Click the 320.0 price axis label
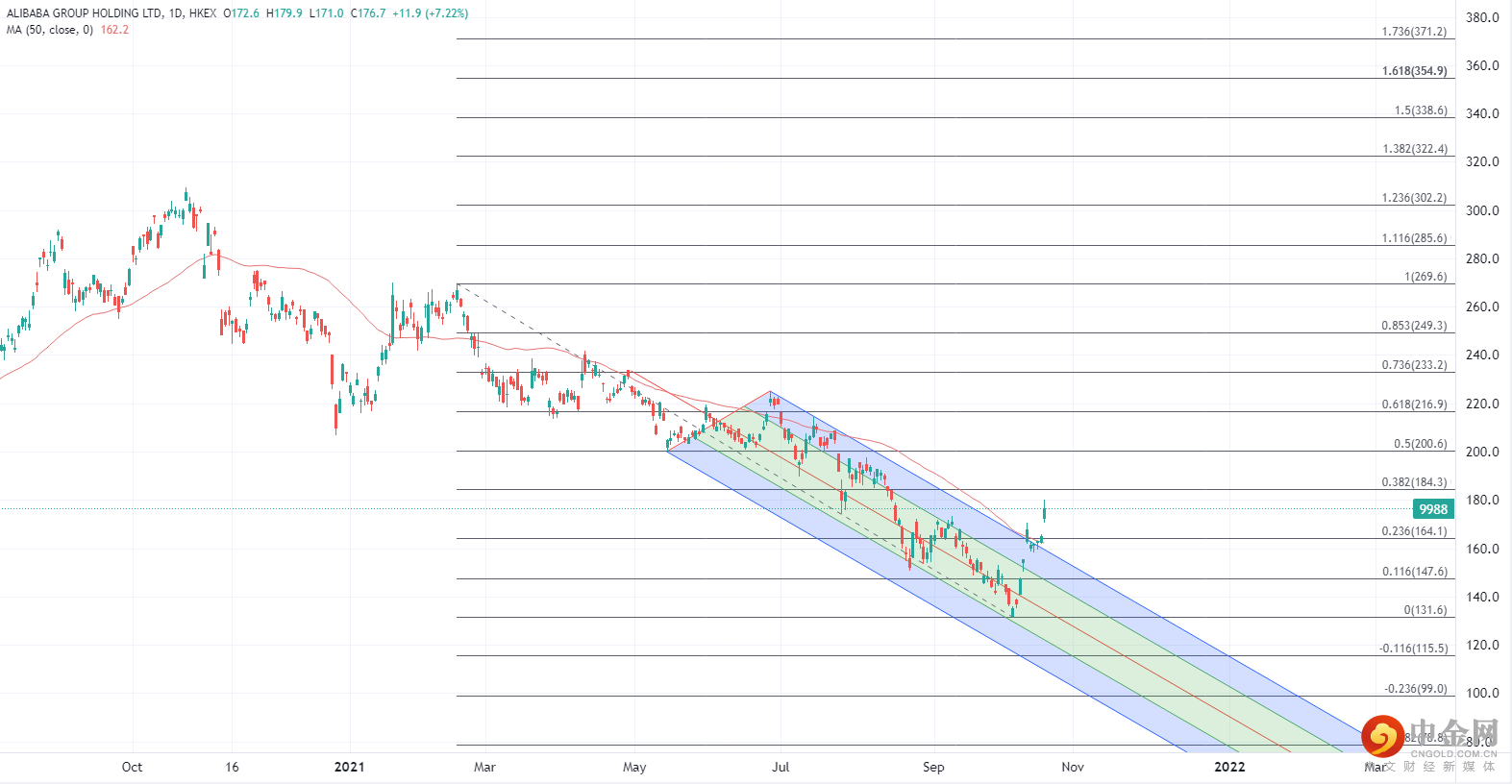Image resolution: width=1512 pixels, height=784 pixels. [1482, 161]
